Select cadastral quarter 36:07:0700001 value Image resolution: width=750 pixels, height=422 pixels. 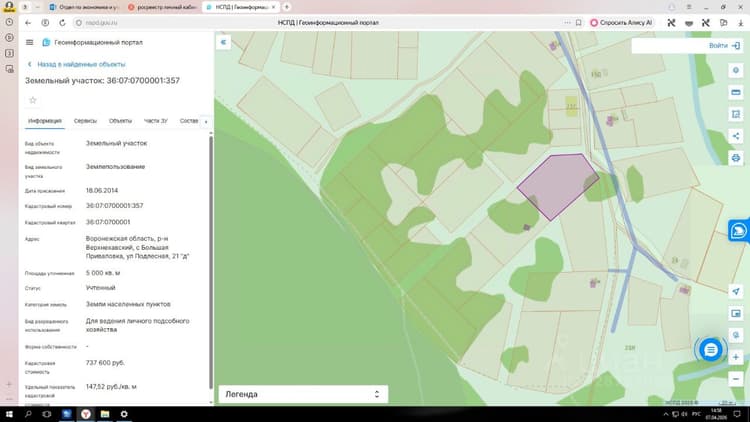pos(108,222)
